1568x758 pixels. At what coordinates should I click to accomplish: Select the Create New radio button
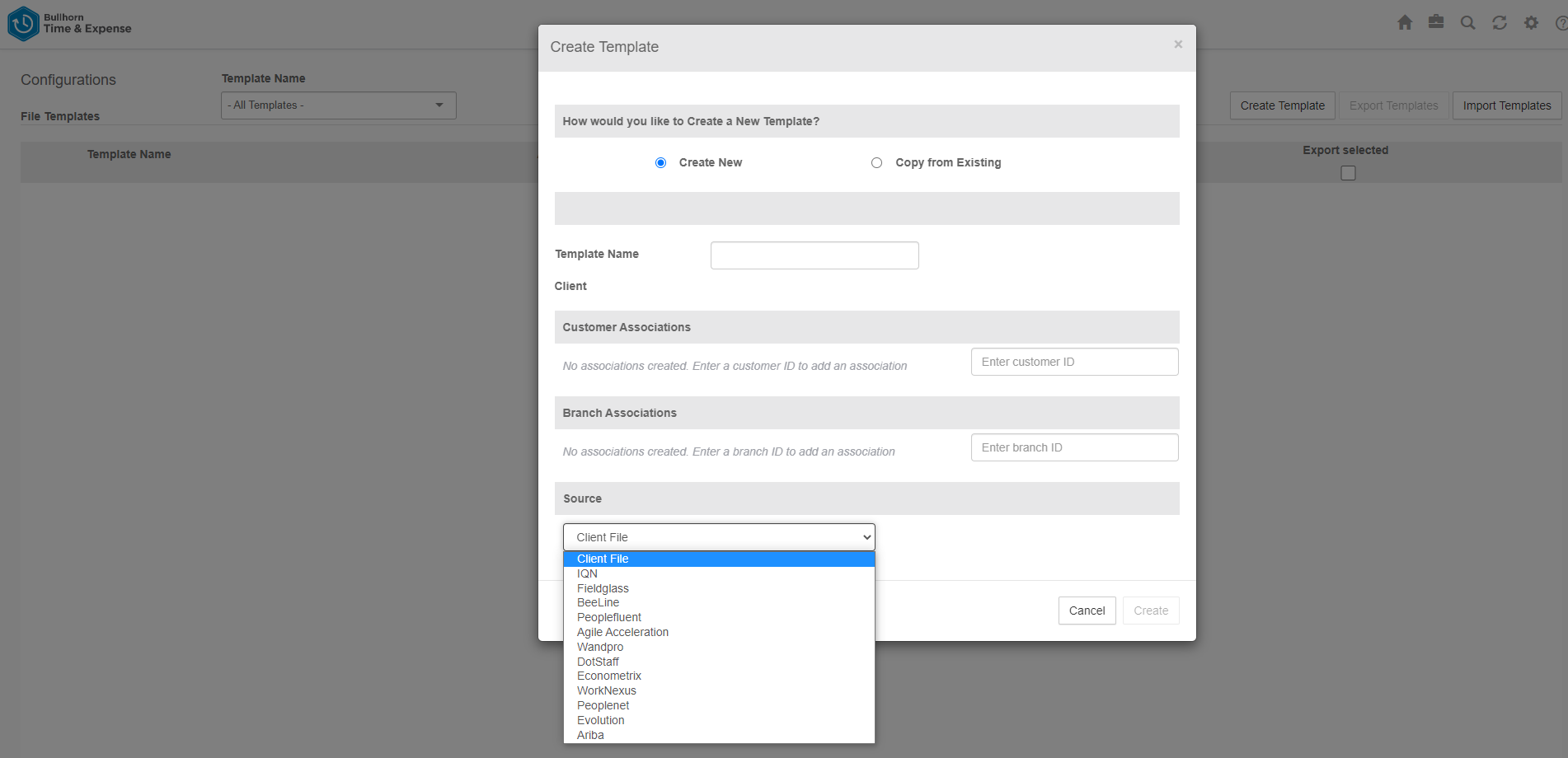[x=660, y=163]
